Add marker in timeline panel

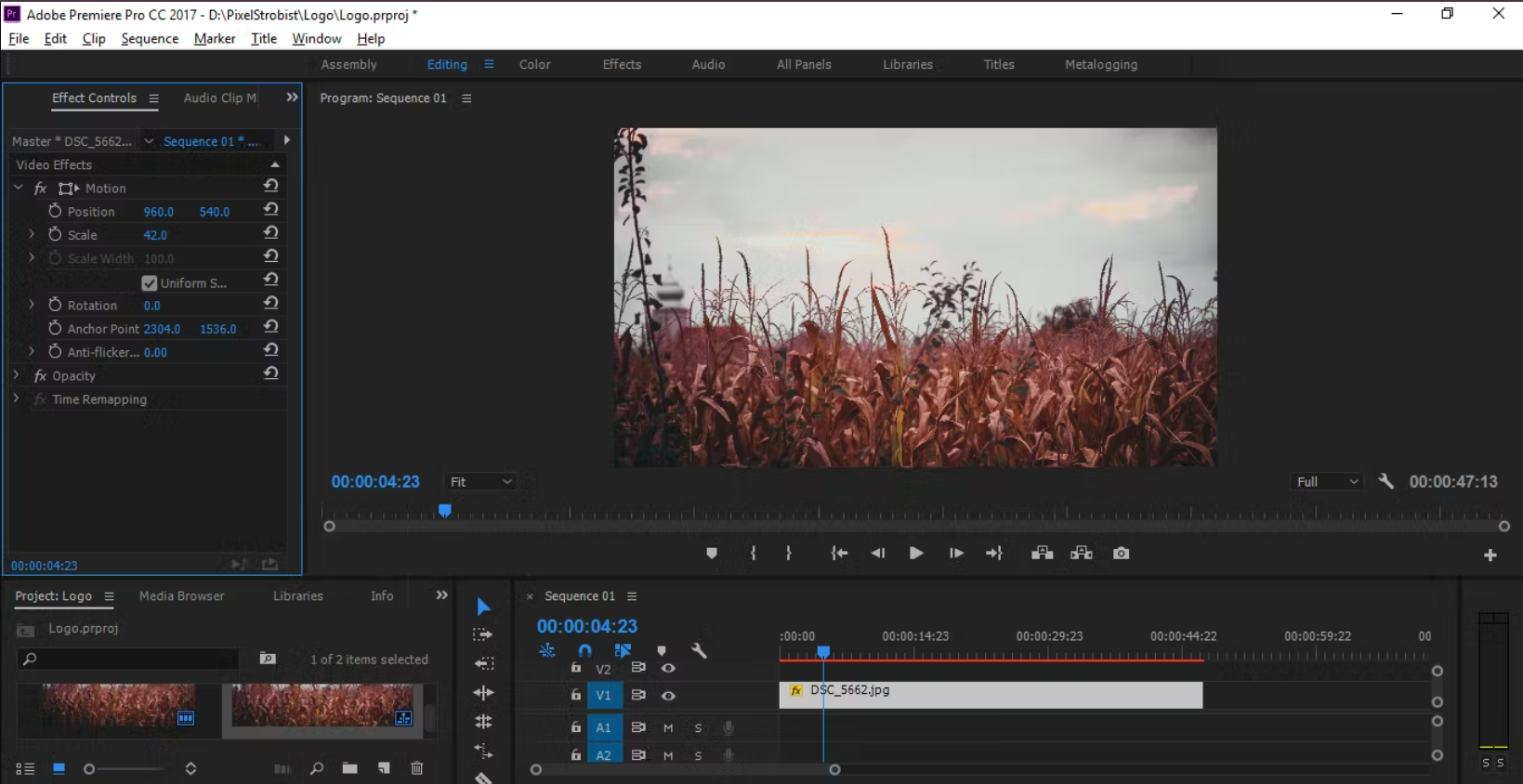pyautogui.click(x=662, y=651)
